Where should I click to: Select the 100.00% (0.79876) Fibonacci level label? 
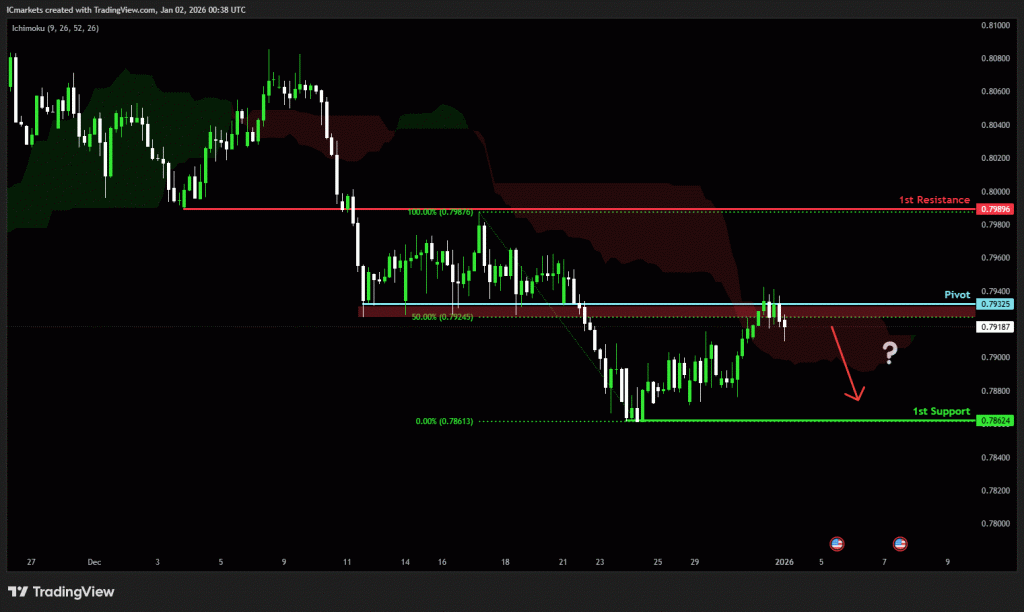pyautogui.click(x=441, y=212)
